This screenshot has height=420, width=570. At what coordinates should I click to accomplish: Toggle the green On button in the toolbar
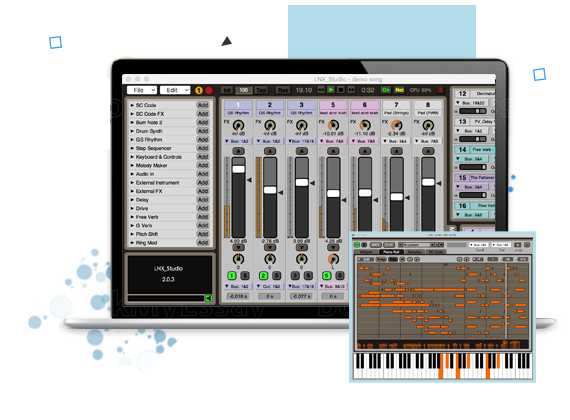coord(386,90)
